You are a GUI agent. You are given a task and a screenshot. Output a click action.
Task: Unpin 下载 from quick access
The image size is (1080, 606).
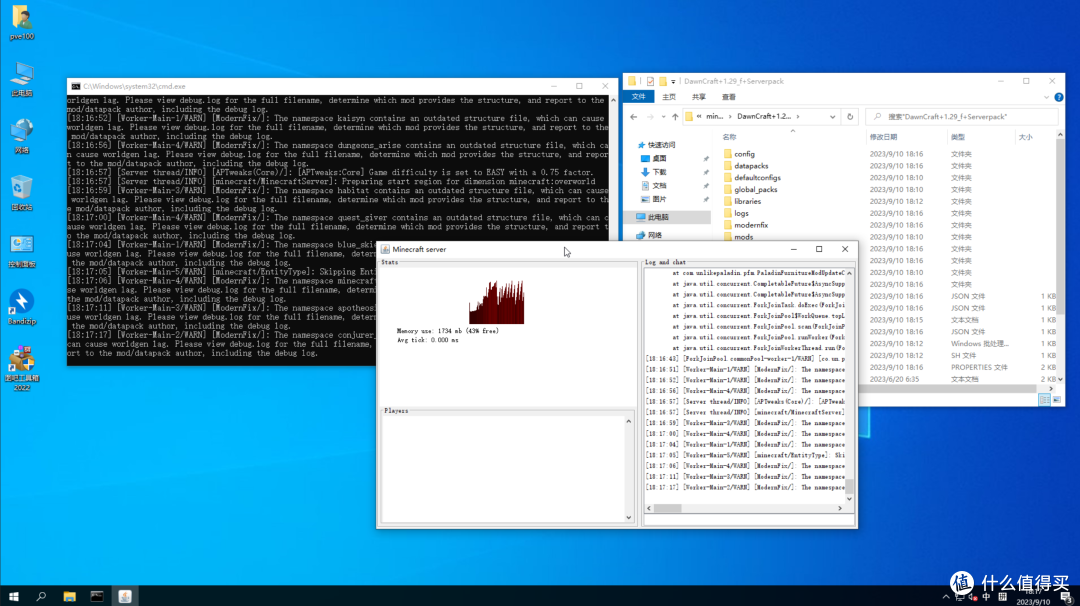(706, 172)
